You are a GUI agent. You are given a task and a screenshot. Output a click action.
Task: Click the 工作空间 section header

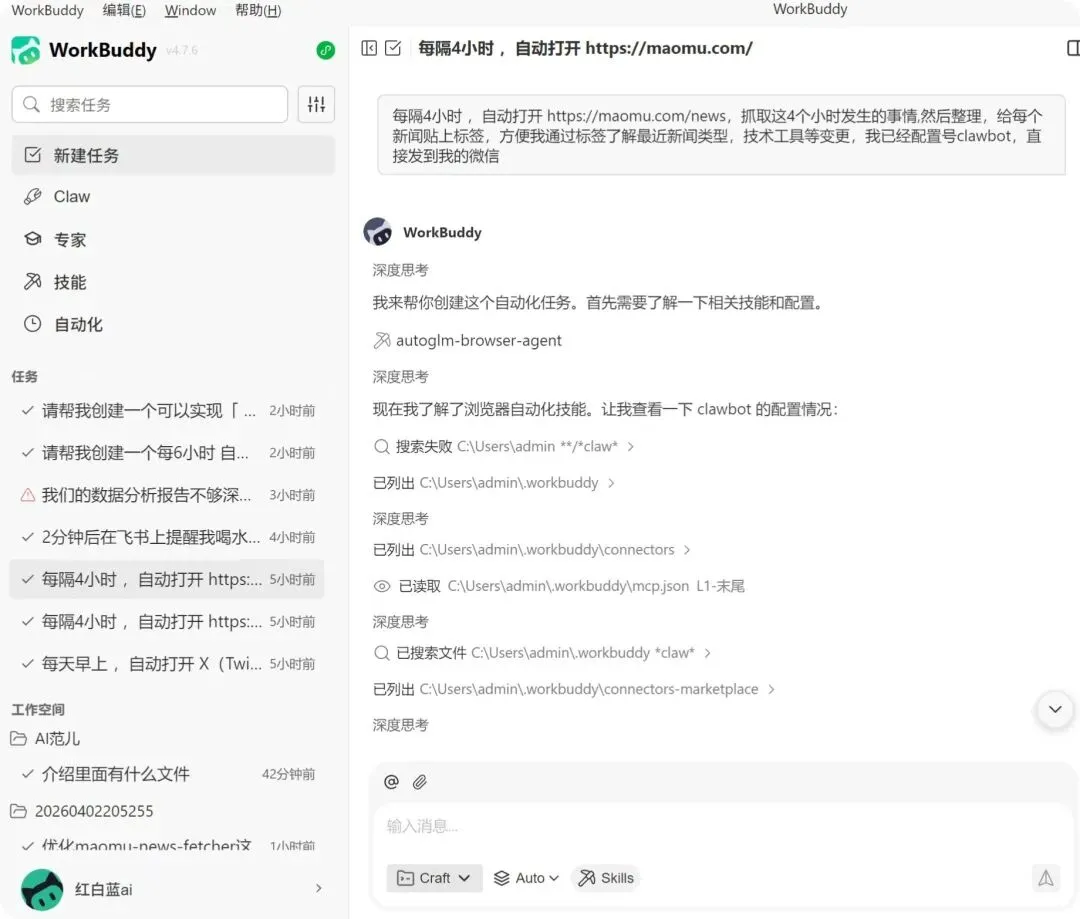click(38, 709)
